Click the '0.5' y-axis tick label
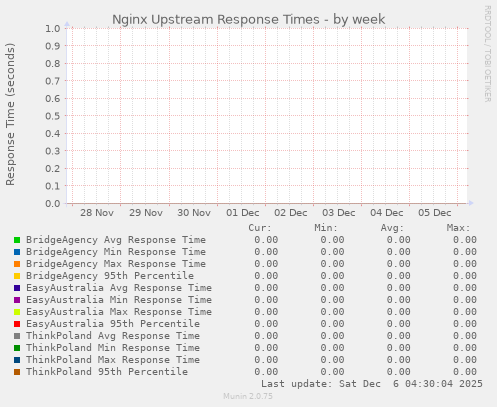Screen dimensions: 497x407 click(x=53, y=116)
